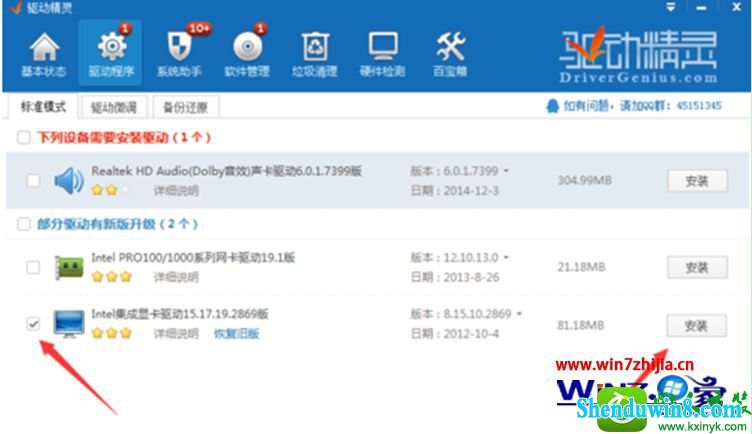Check the 下列设备需要安装驱动 group checkbox
This screenshot has width=752, height=434.
click(x=24, y=138)
